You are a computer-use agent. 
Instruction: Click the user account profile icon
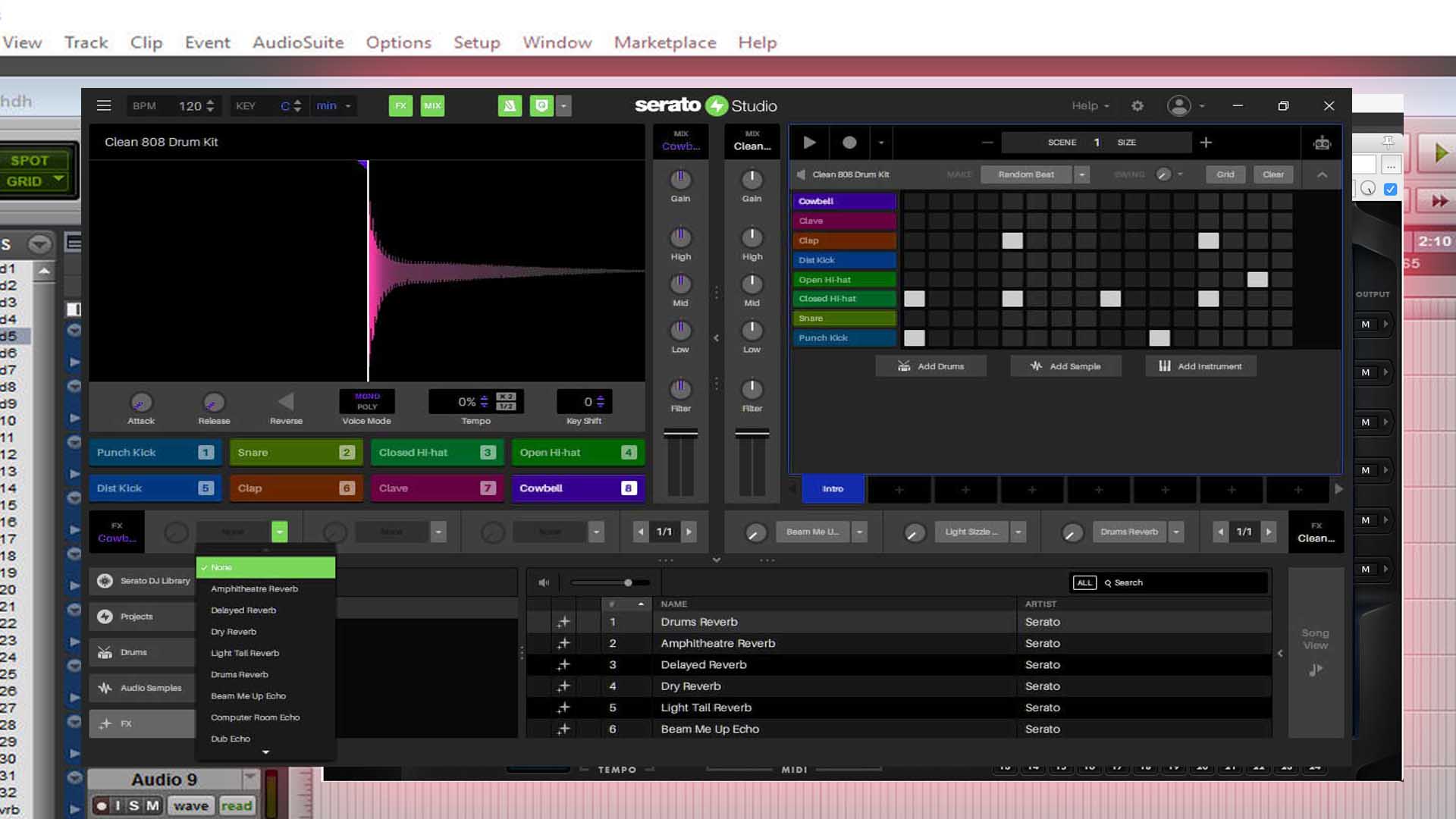[1178, 106]
